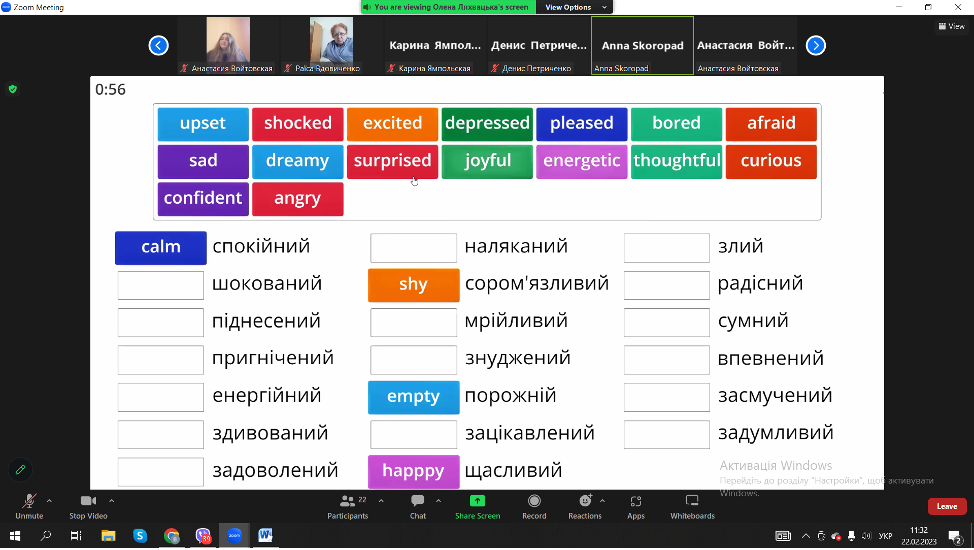Open the Chat panel
974x550 pixels.
417,502
